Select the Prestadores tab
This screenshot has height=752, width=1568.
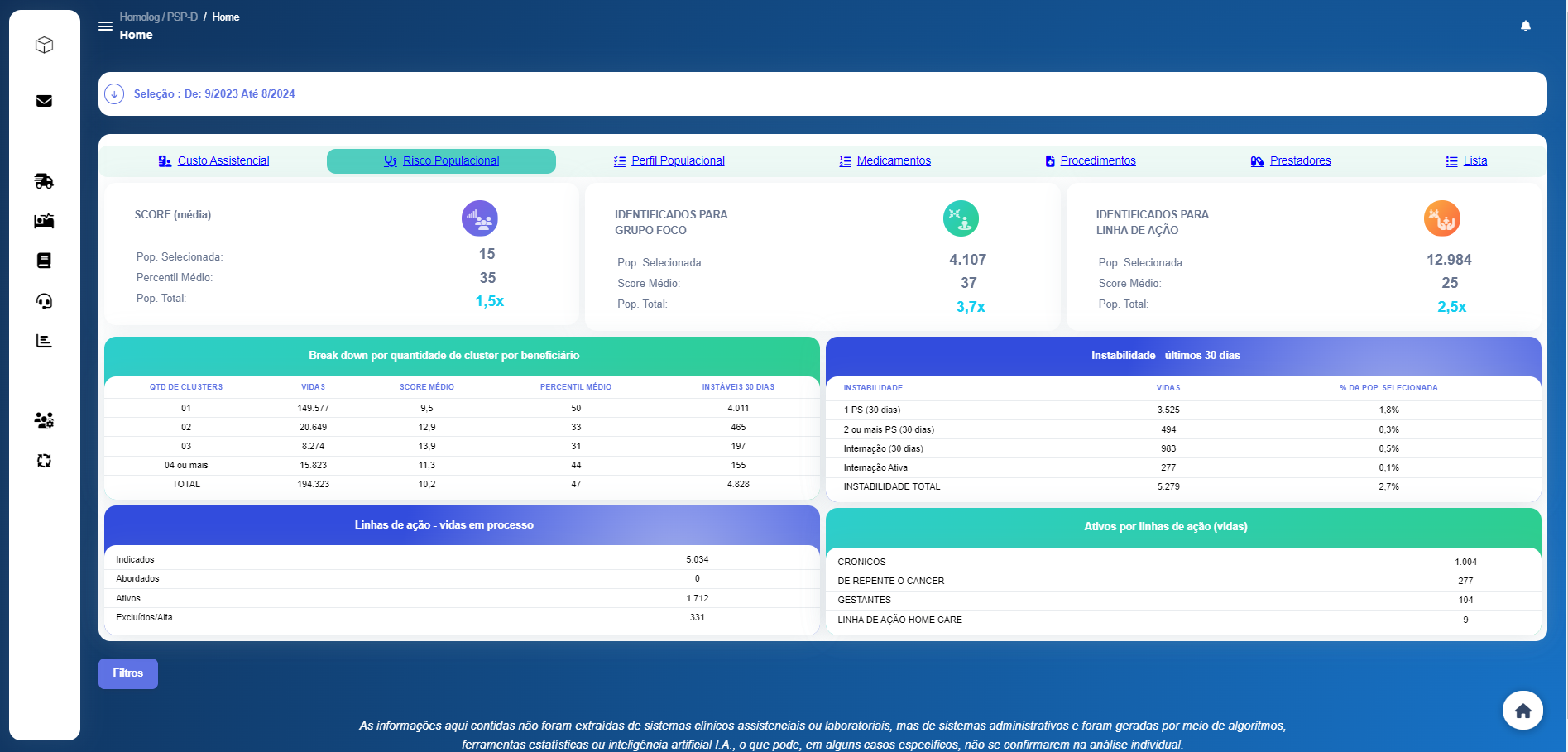point(1300,161)
